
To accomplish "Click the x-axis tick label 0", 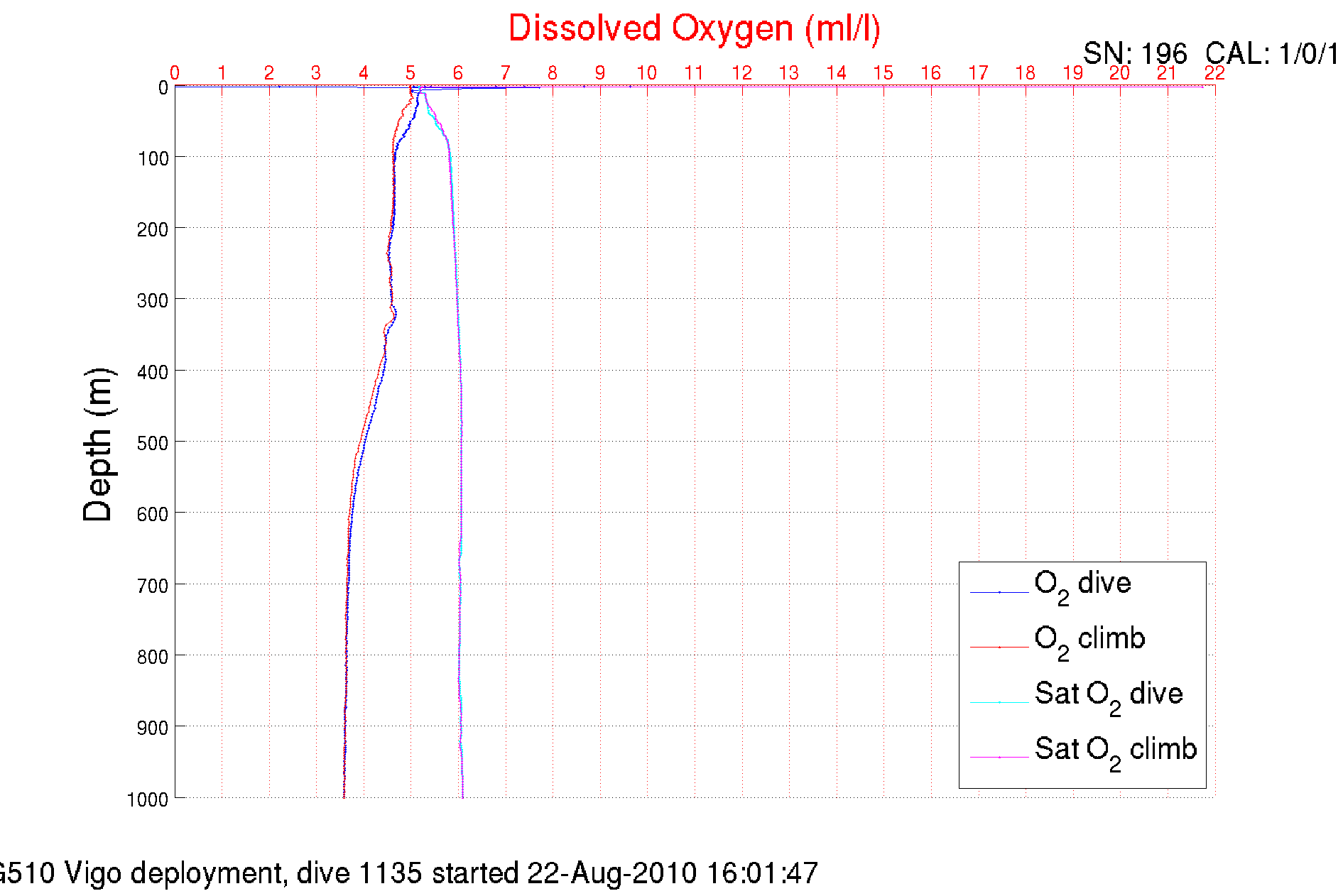I will click(175, 73).
